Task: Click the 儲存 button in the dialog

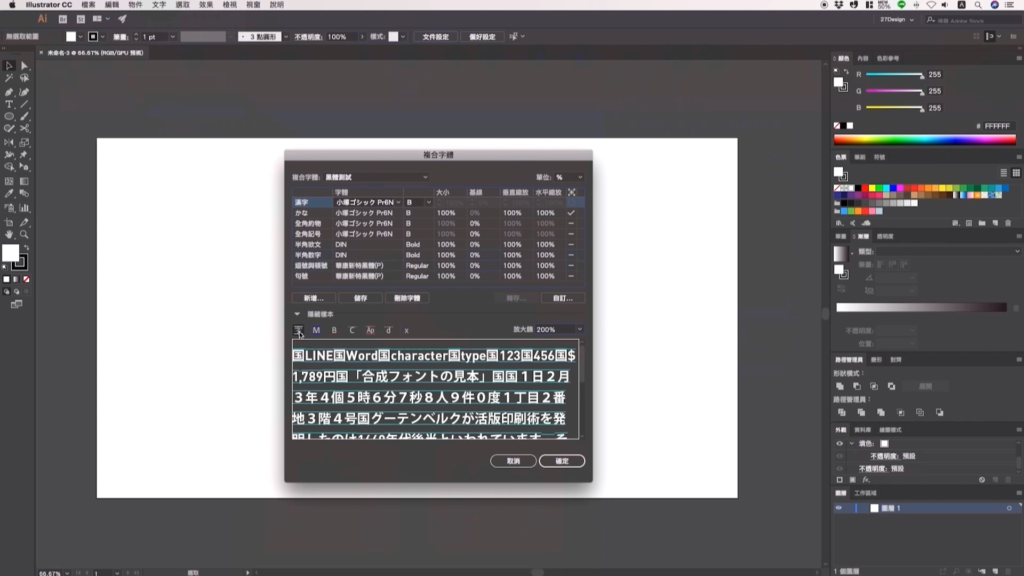Action: 360,298
